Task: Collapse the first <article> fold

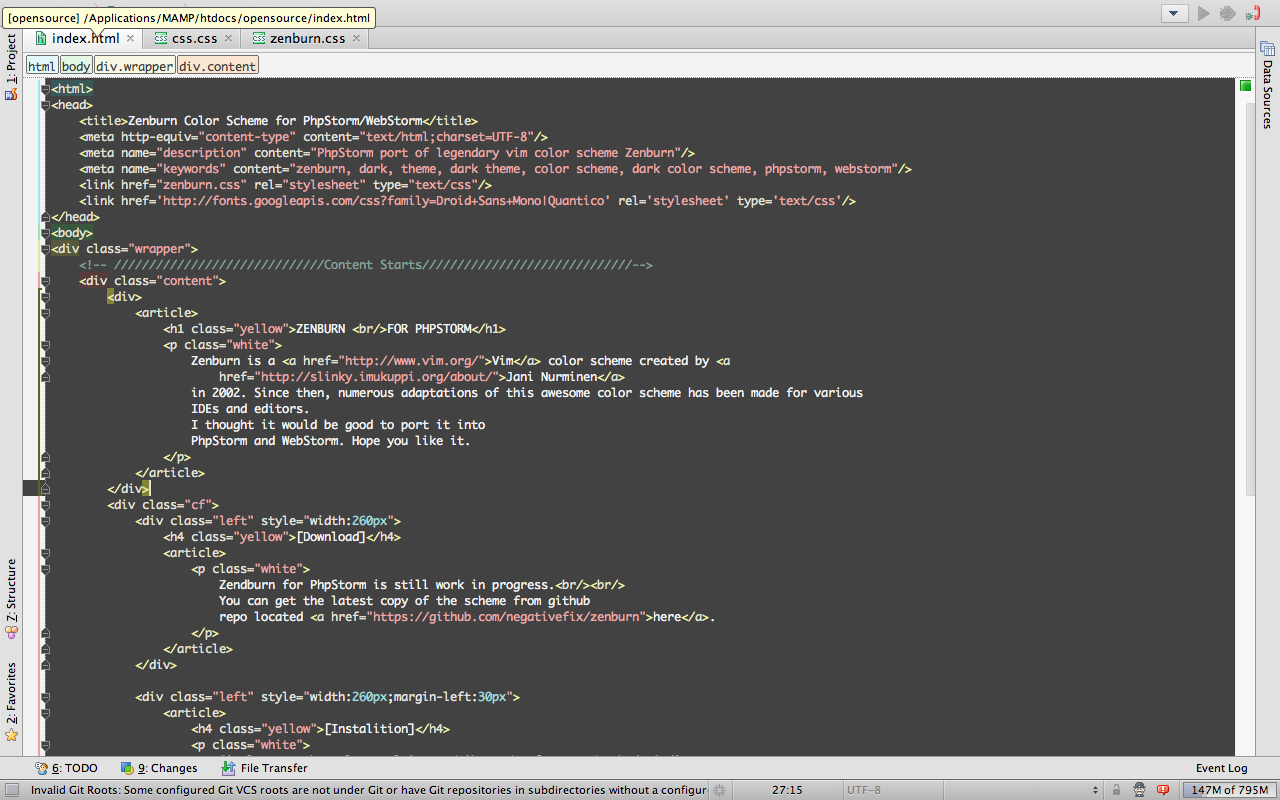Action: (x=45, y=313)
